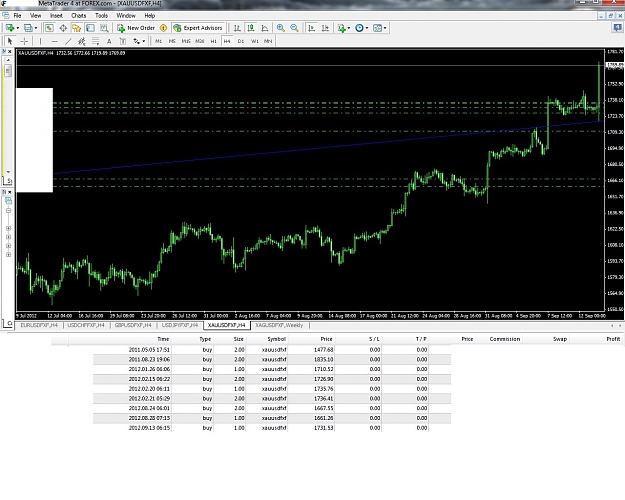Open the View menu
625x500 pixels.
pyautogui.click(x=35, y=16)
